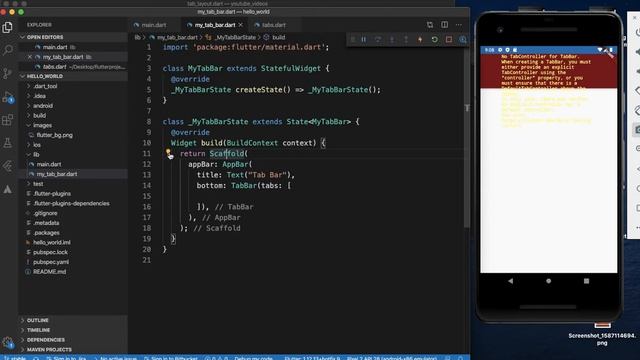
Task: Expand the test folder
Action: (73, 184)
